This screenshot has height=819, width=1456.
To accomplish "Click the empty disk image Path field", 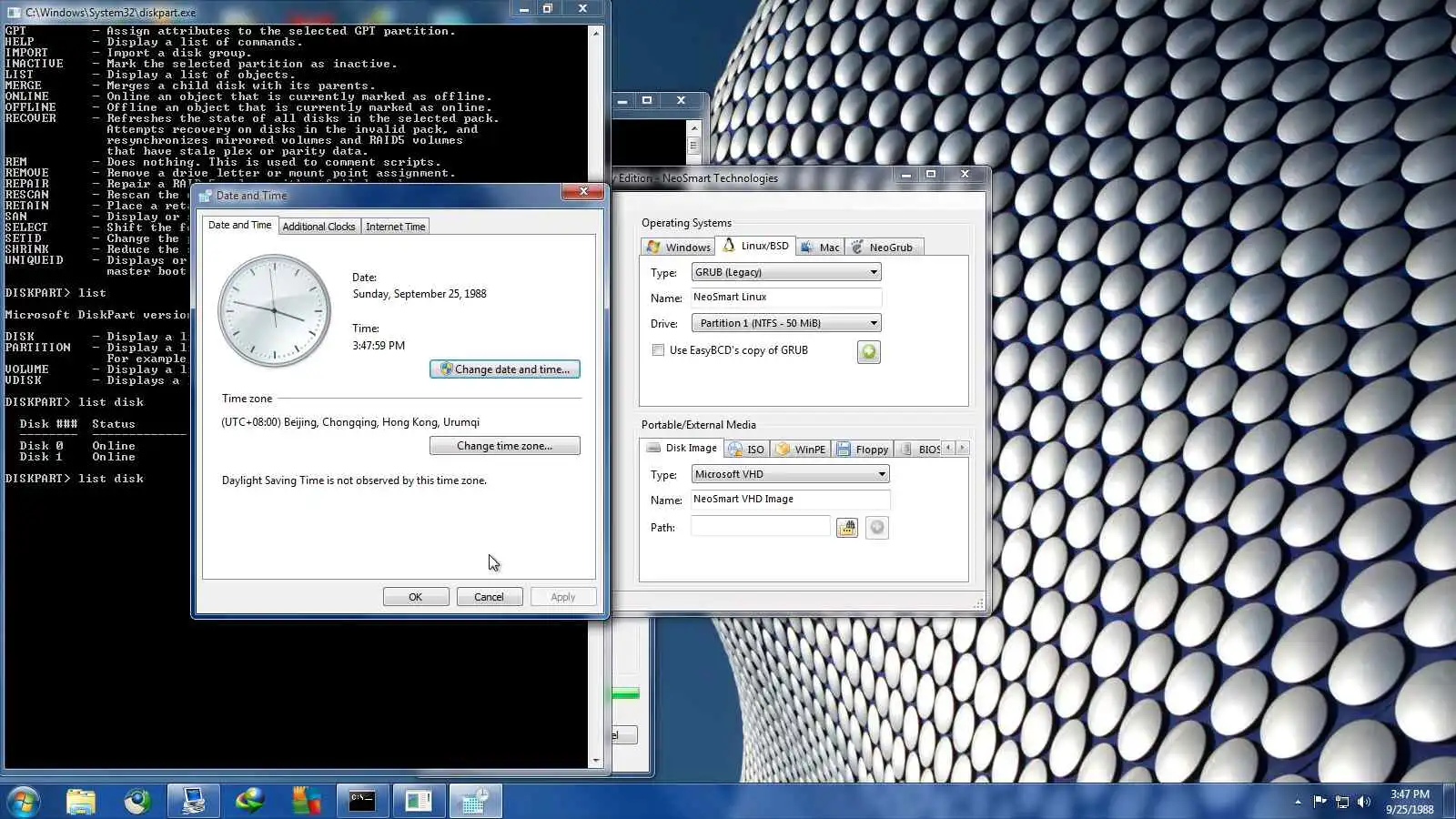I will click(x=761, y=528).
